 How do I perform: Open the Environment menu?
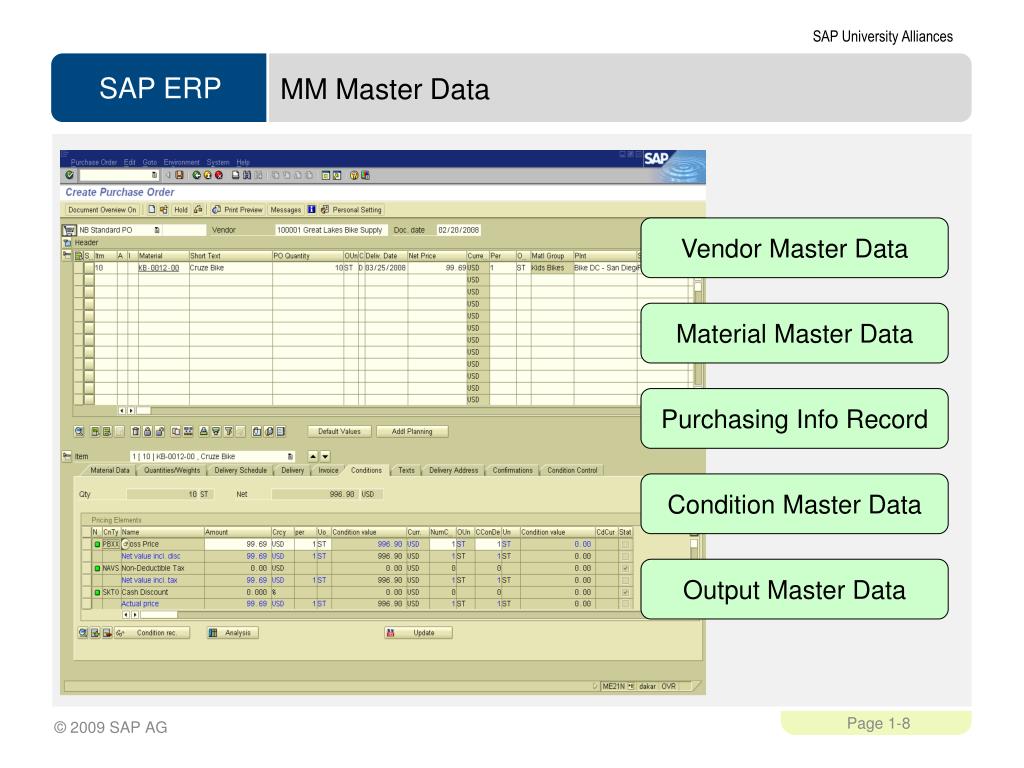[182, 162]
